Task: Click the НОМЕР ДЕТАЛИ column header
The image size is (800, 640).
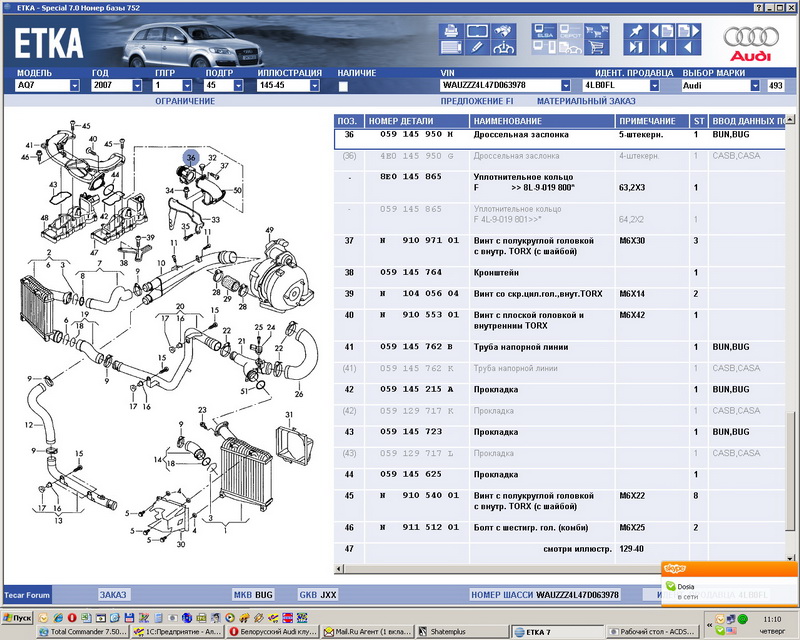Action: tap(417, 121)
